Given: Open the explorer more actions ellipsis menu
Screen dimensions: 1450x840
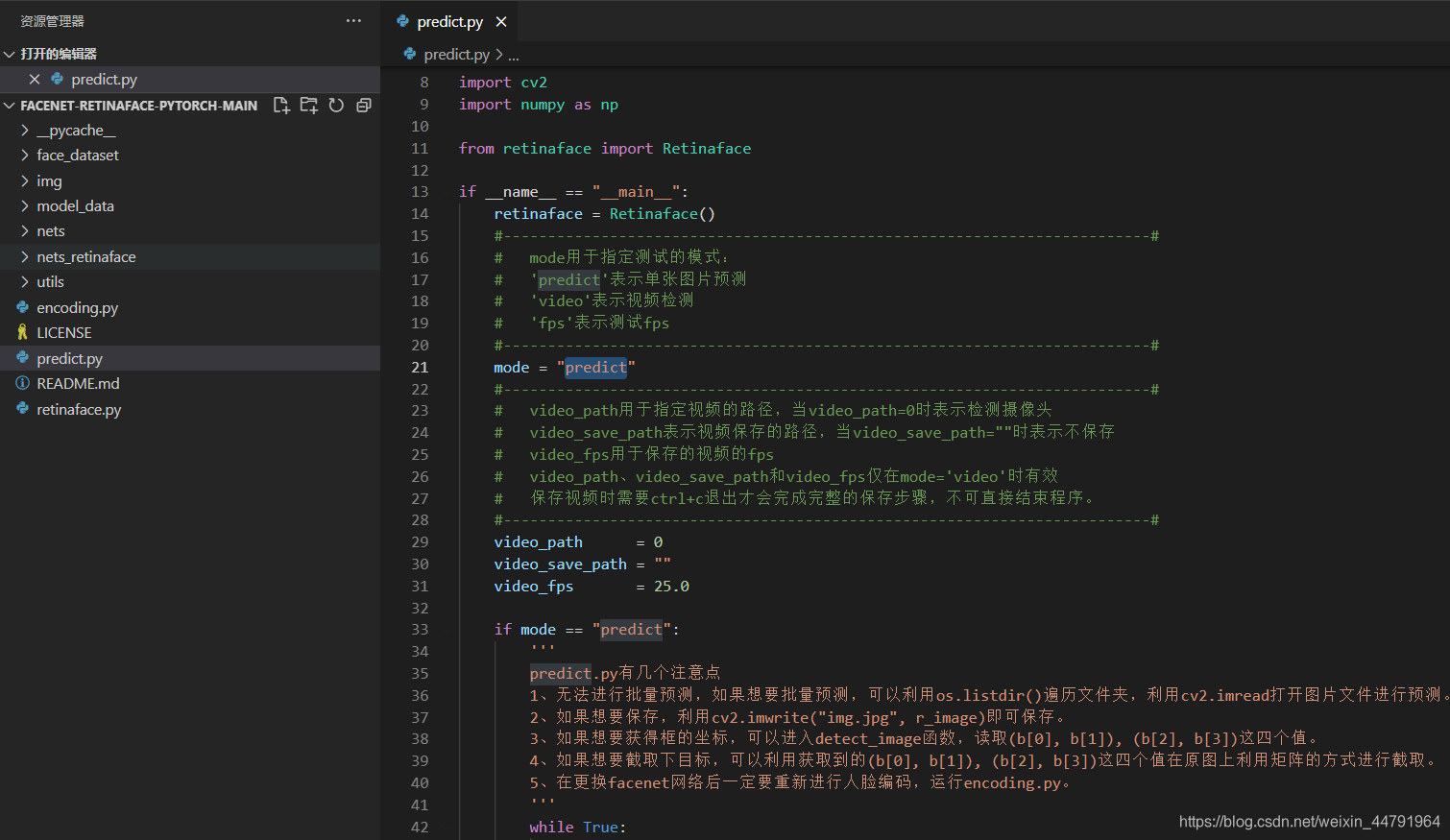Looking at the screenshot, I should 353,21.
